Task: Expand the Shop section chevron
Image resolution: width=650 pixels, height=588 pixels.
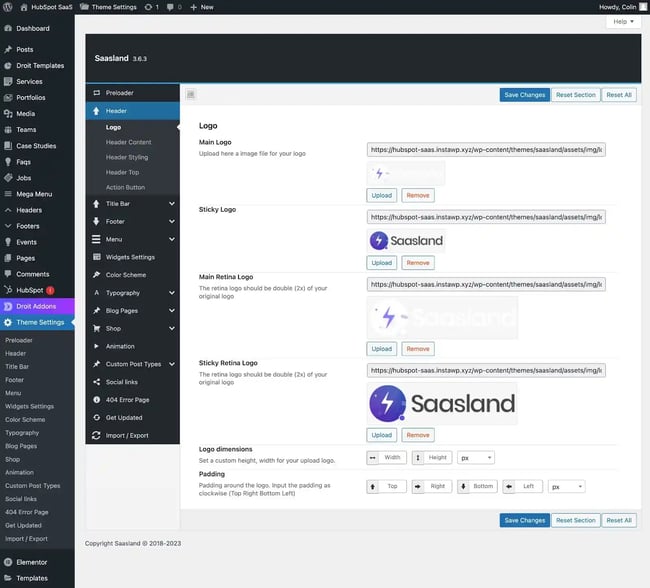Action: (x=172, y=328)
